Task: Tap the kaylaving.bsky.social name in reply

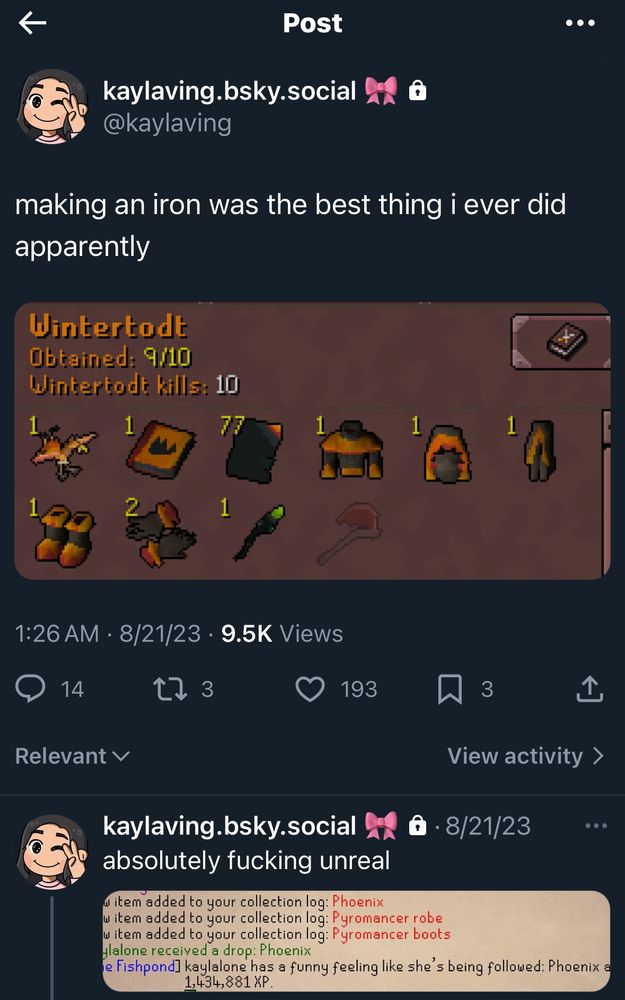Action: 230,825
